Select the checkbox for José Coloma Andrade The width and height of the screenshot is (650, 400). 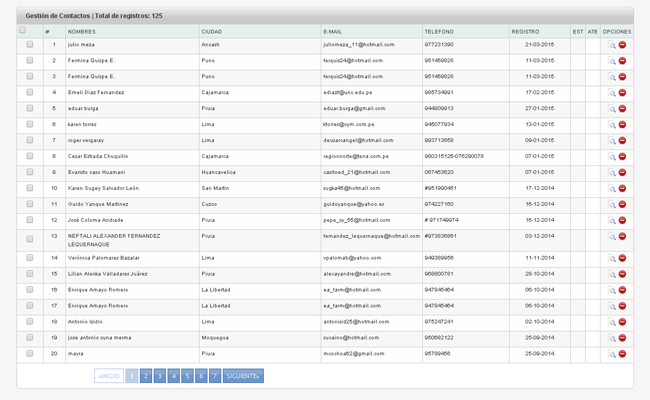pyautogui.click(x=30, y=220)
